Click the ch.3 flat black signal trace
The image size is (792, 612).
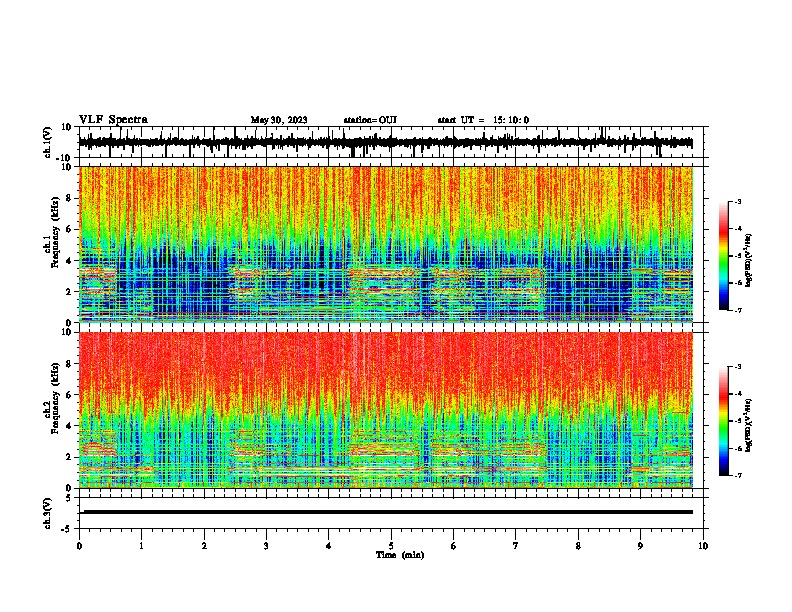[x=386, y=512]
